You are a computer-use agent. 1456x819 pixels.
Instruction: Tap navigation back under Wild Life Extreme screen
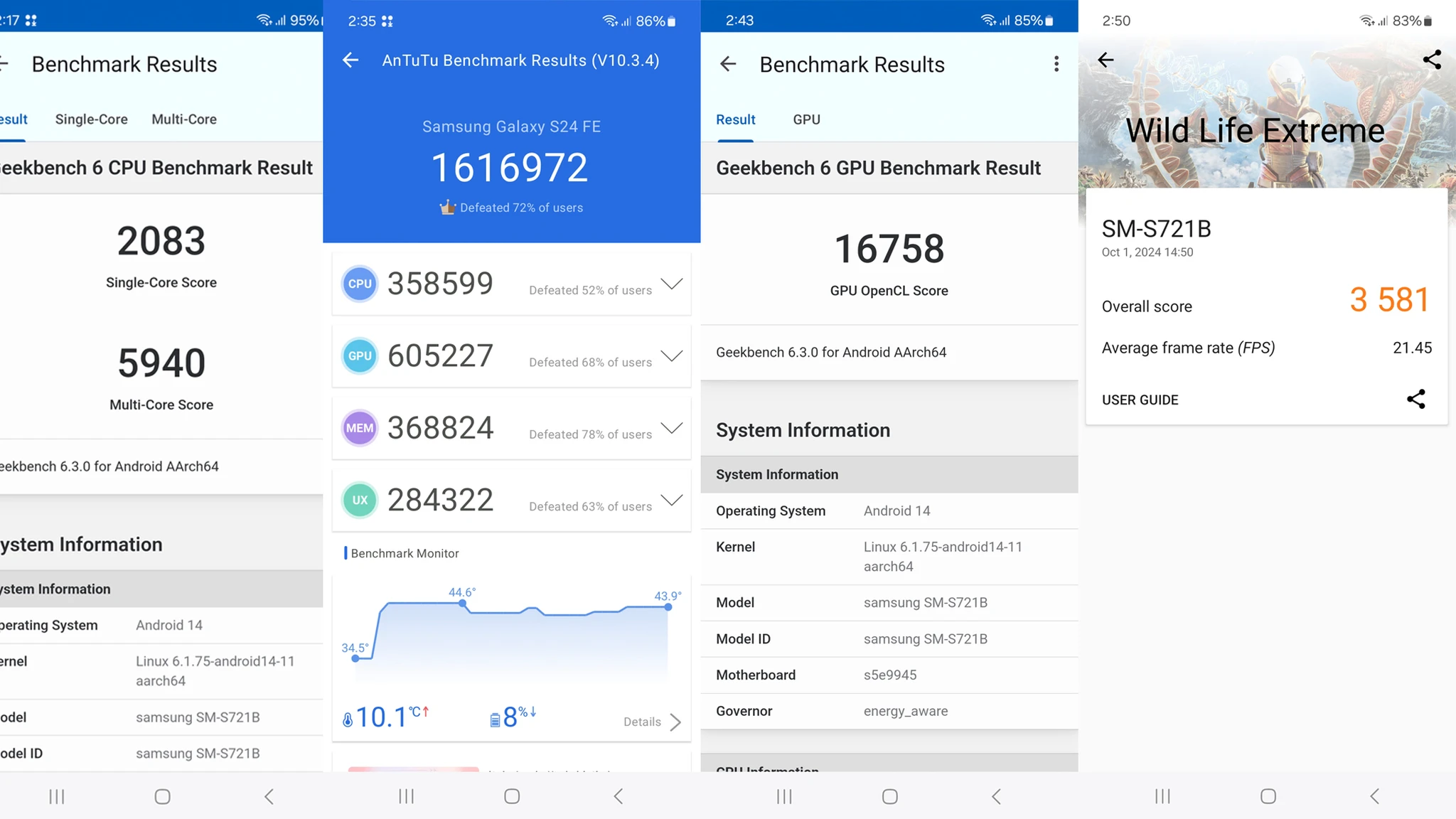pos(1374,796)
